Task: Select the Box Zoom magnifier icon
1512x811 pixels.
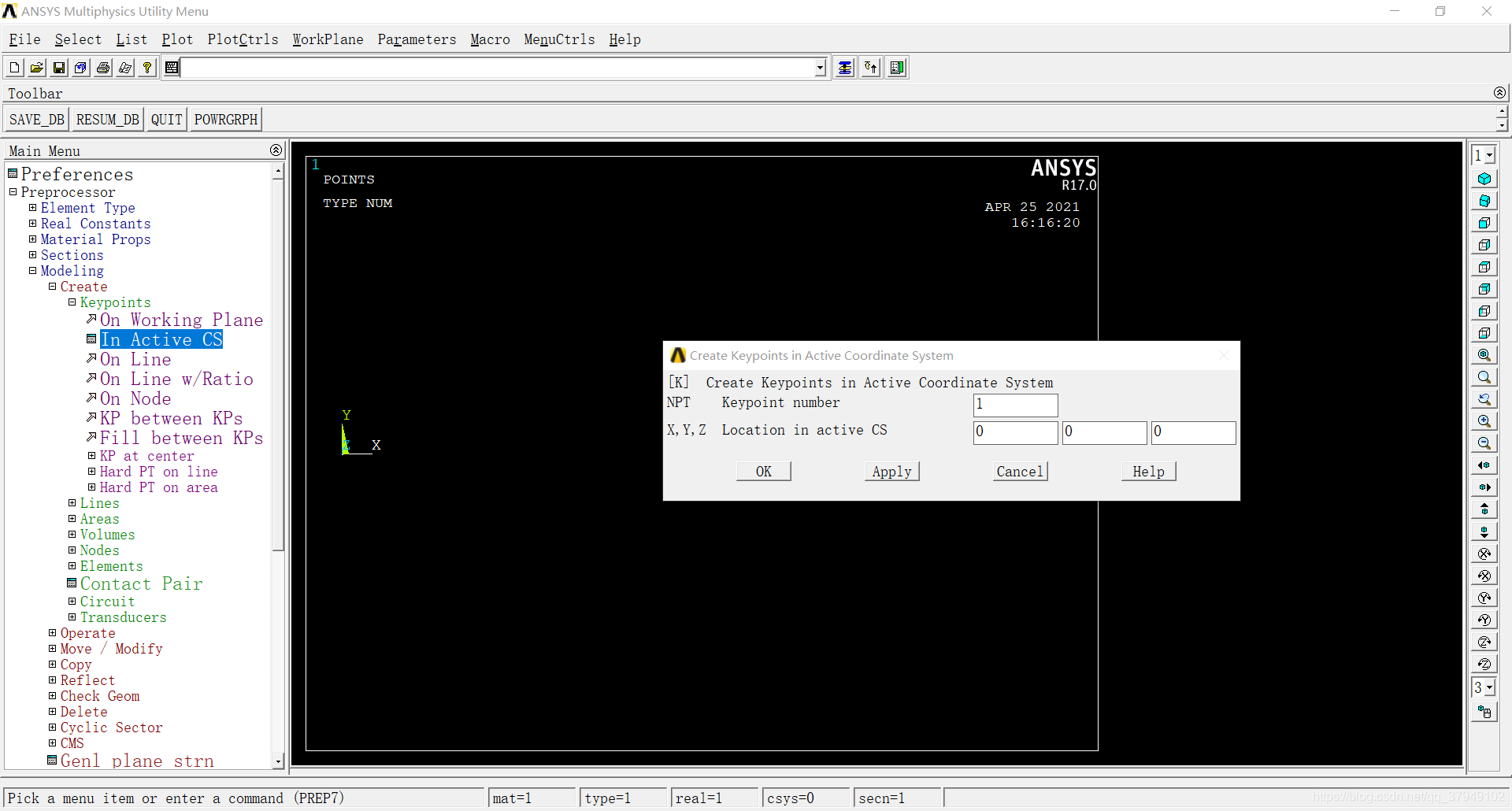Action: click(1484, 377)
